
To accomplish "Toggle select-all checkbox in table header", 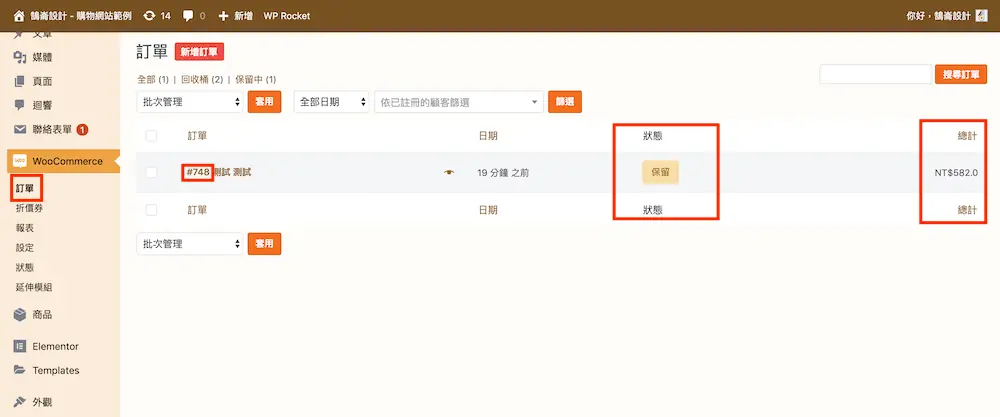I will point(151,136).
